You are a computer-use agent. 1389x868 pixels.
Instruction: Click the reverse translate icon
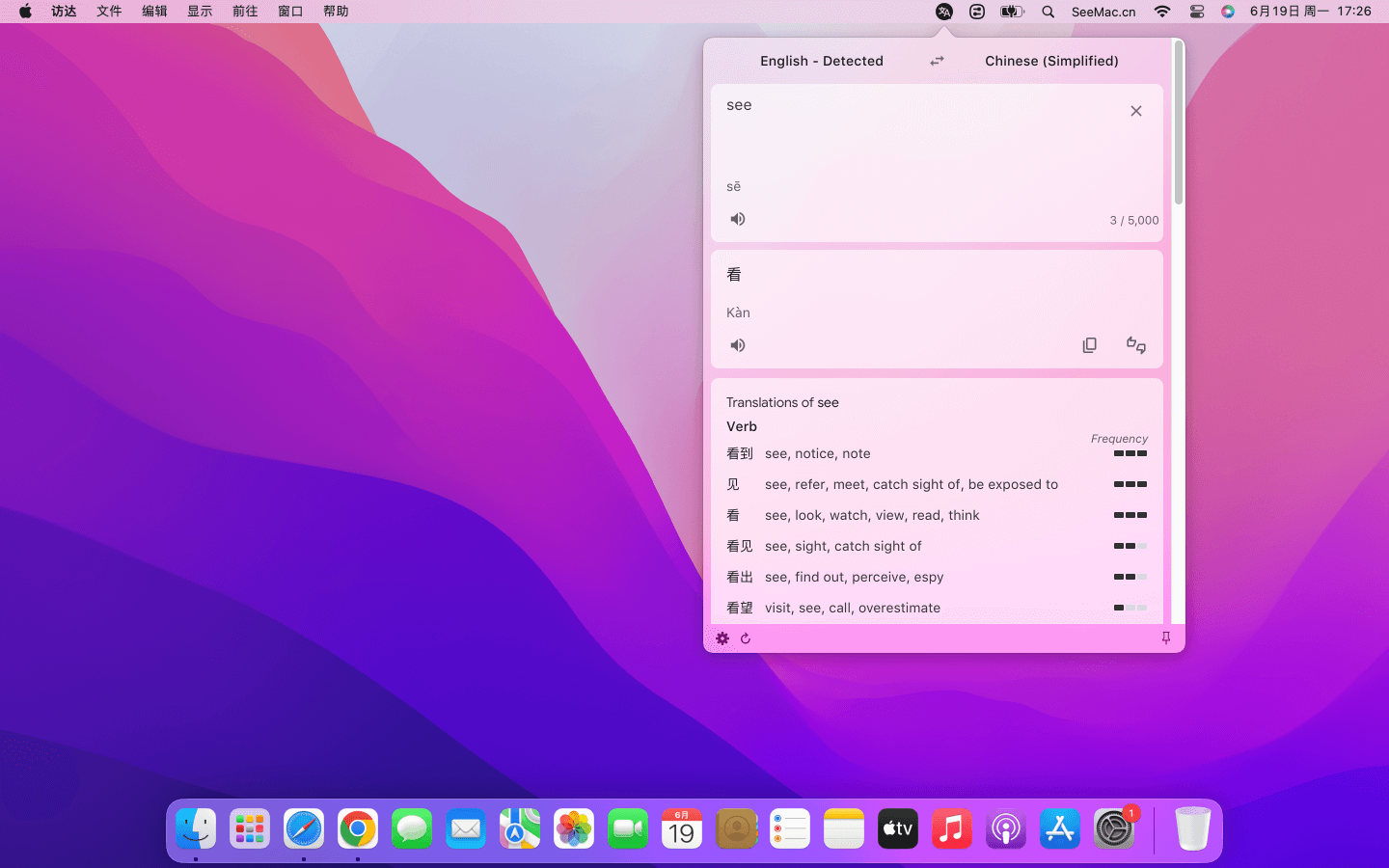point(1135,345)
